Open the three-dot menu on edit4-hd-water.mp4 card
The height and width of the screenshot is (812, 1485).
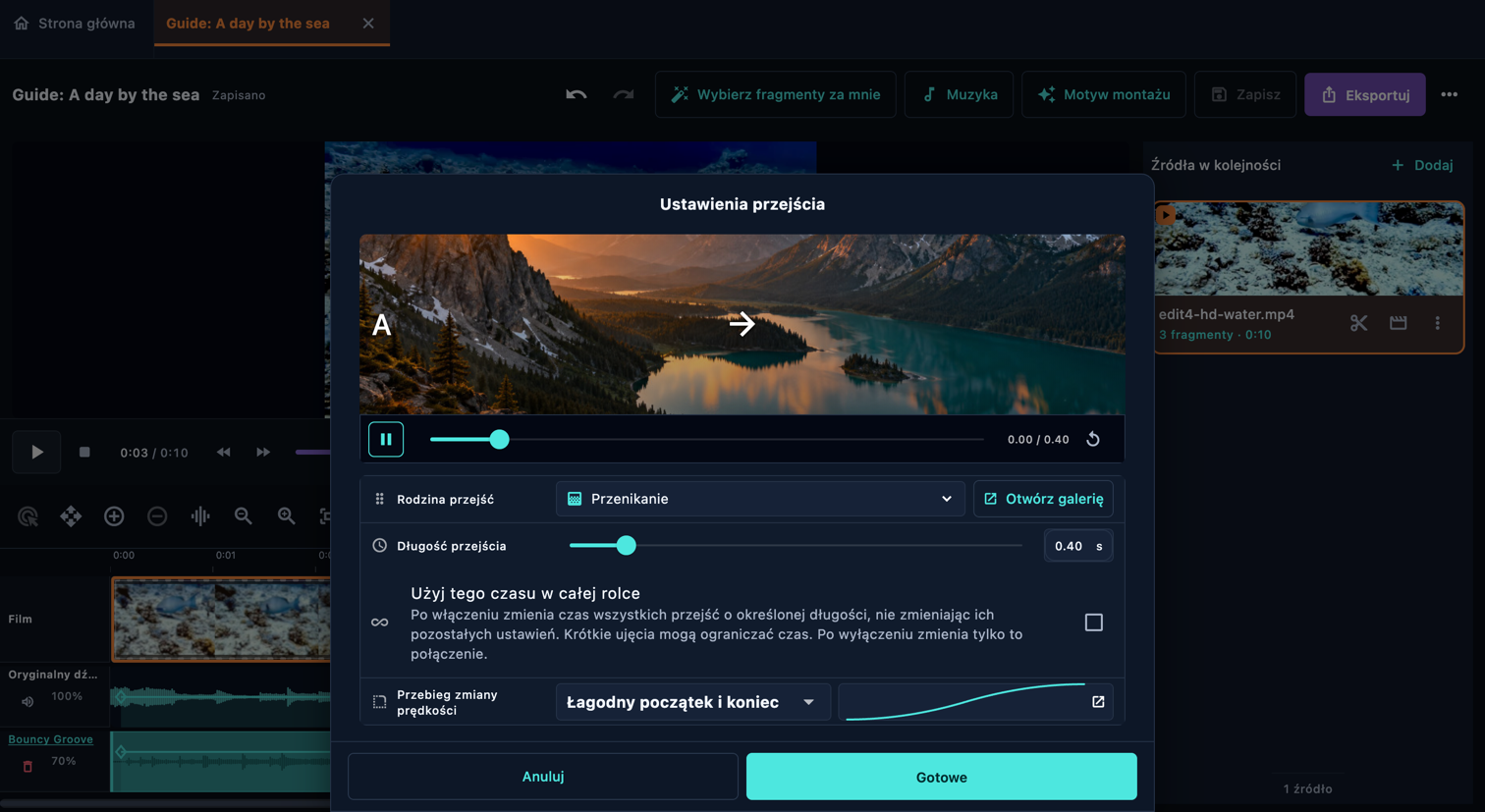coord(1438,323)
